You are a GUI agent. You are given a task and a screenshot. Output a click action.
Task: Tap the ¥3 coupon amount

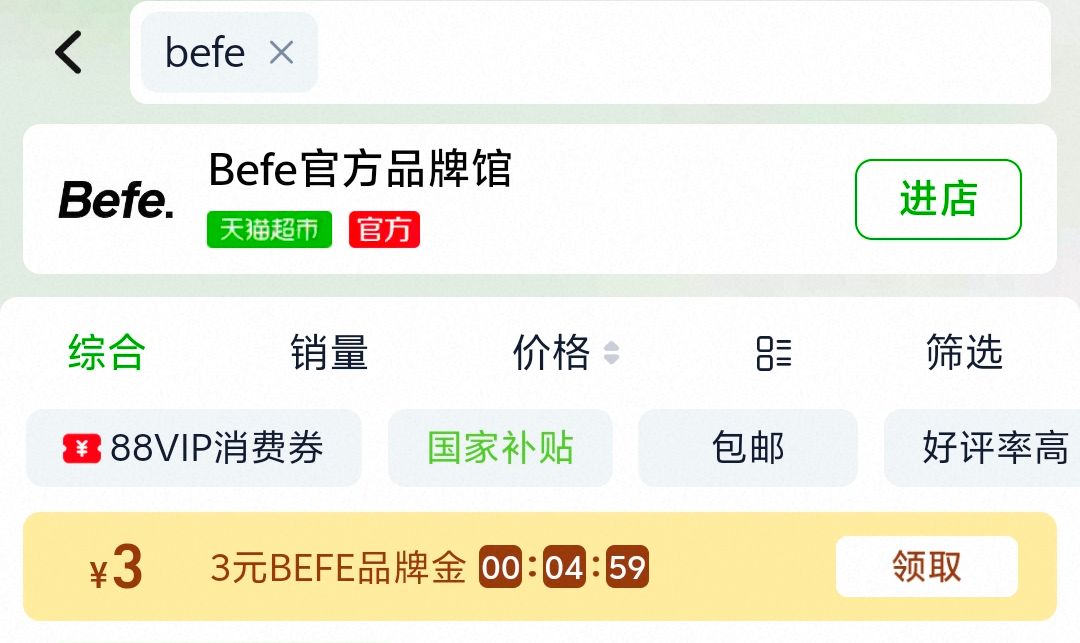tap(117, 568)
